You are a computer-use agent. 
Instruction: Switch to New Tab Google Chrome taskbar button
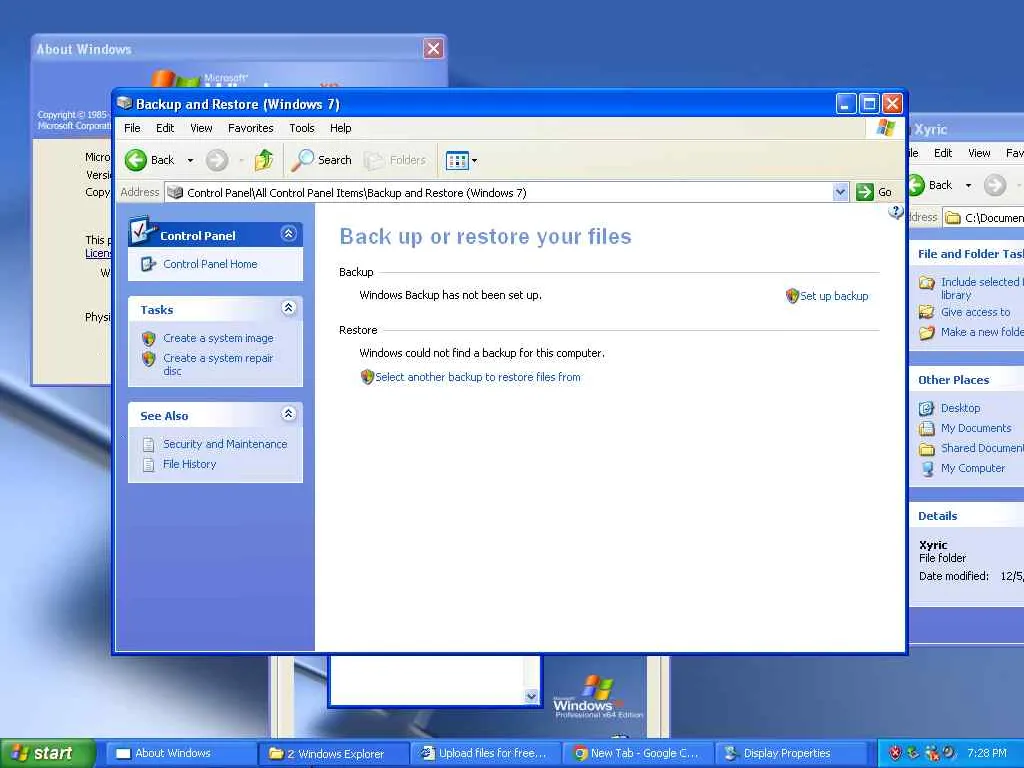(x=638, y=754)
